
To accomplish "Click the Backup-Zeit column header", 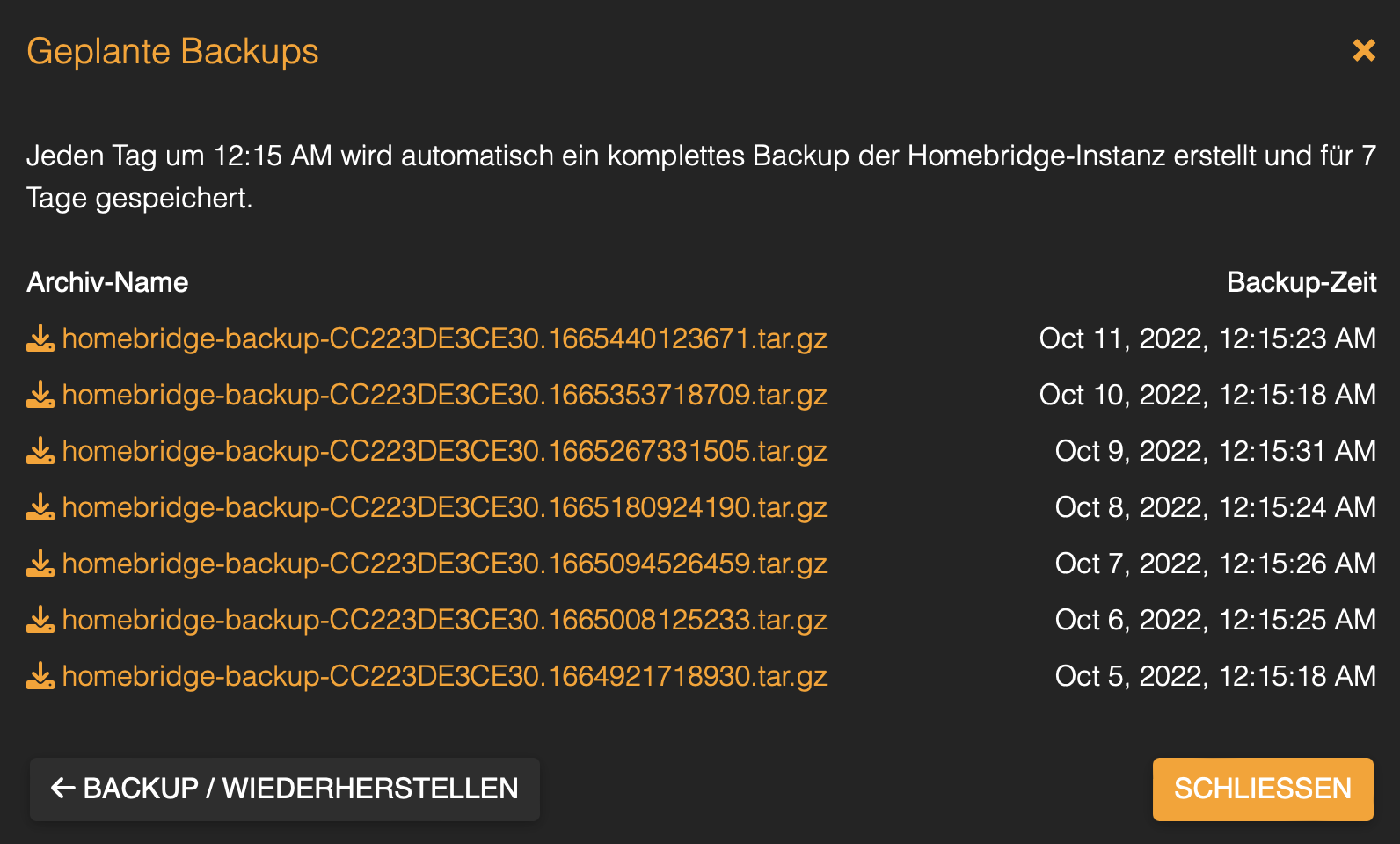I will coord(1301,282).
